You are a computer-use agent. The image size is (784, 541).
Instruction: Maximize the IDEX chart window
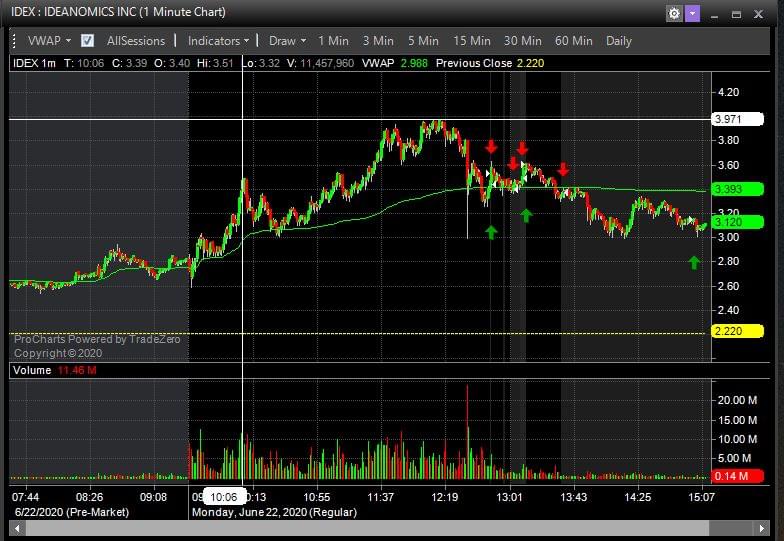click(x=736, y=14)
